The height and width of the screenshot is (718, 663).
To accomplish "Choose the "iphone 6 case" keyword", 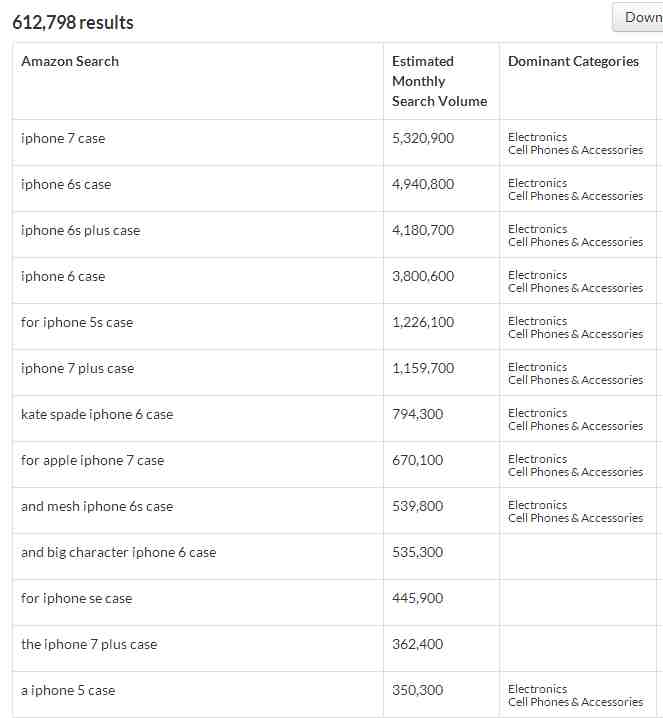I will point(63,276).
